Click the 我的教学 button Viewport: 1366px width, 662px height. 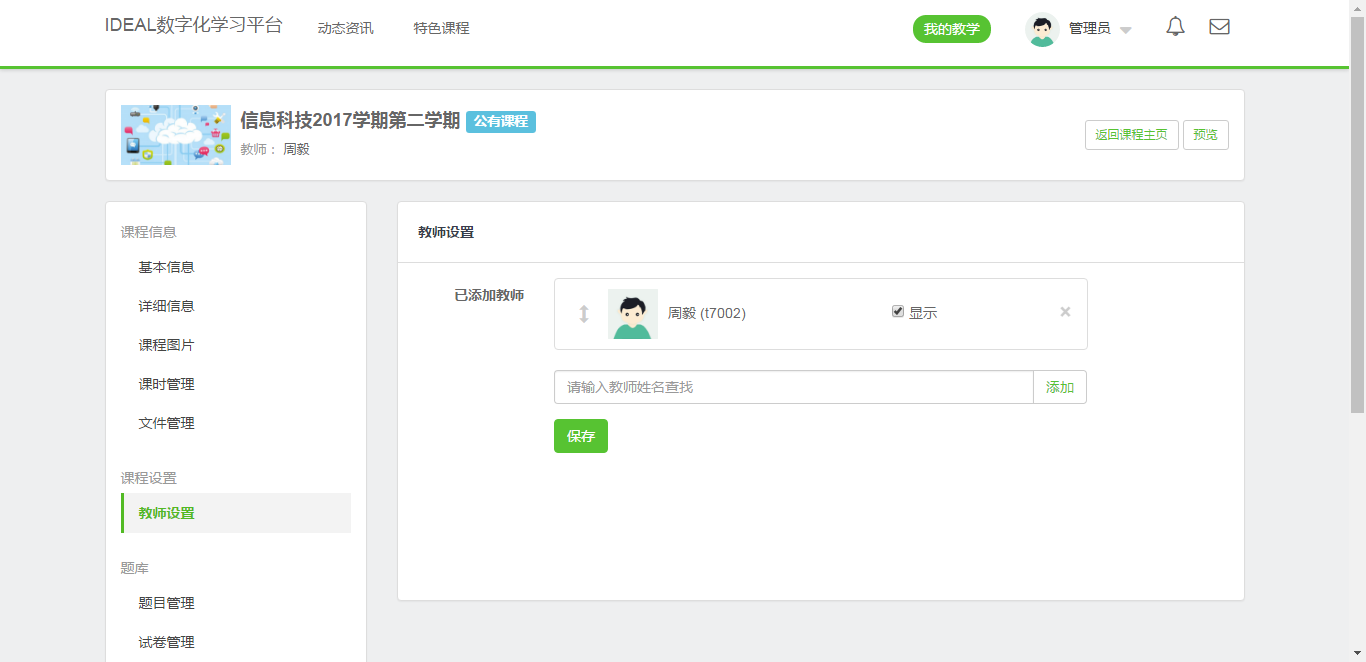click(x=951, y=29)
